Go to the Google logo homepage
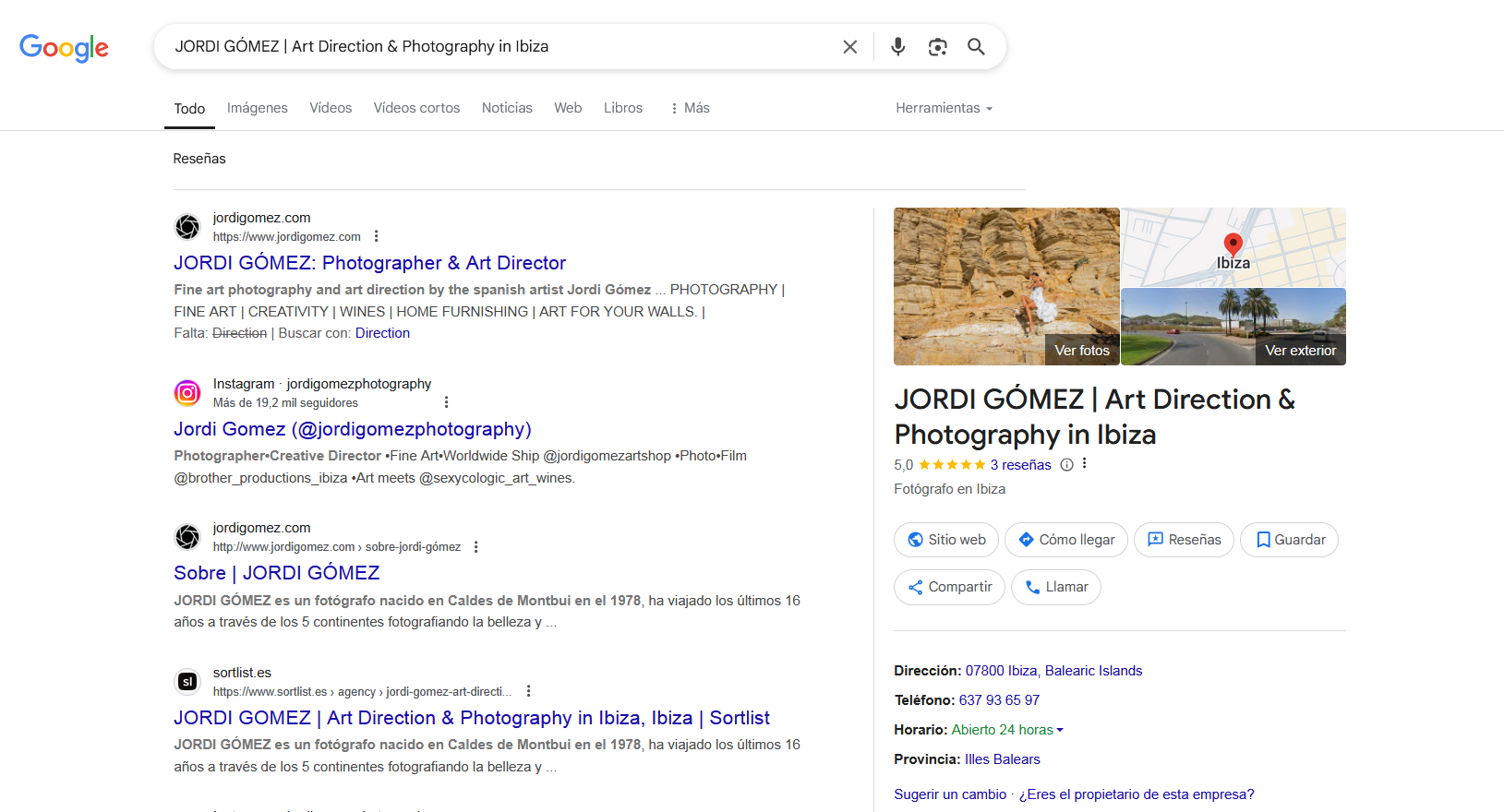Image resolution: width=1504 pixels, height=812 pixels. point(64,47)
